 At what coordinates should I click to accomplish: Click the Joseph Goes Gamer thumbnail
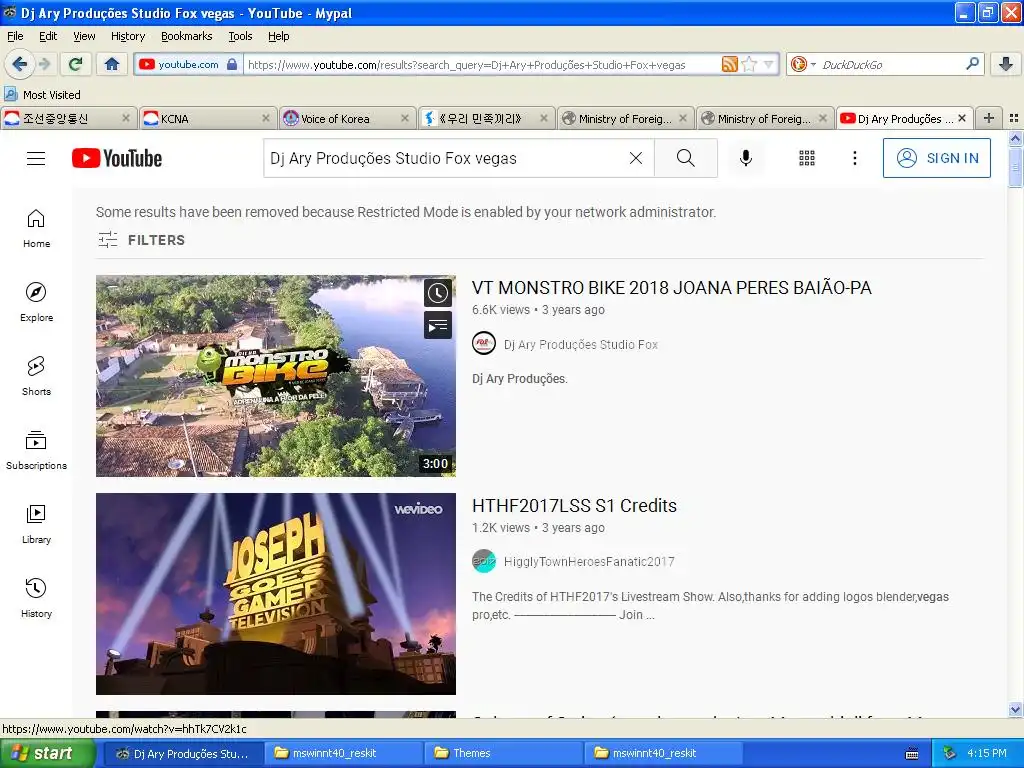(276, 594)
